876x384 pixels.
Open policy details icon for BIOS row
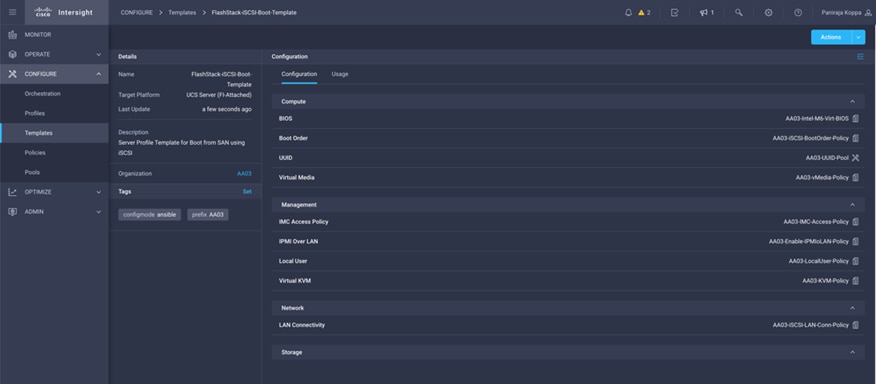(x=855, y=118)
